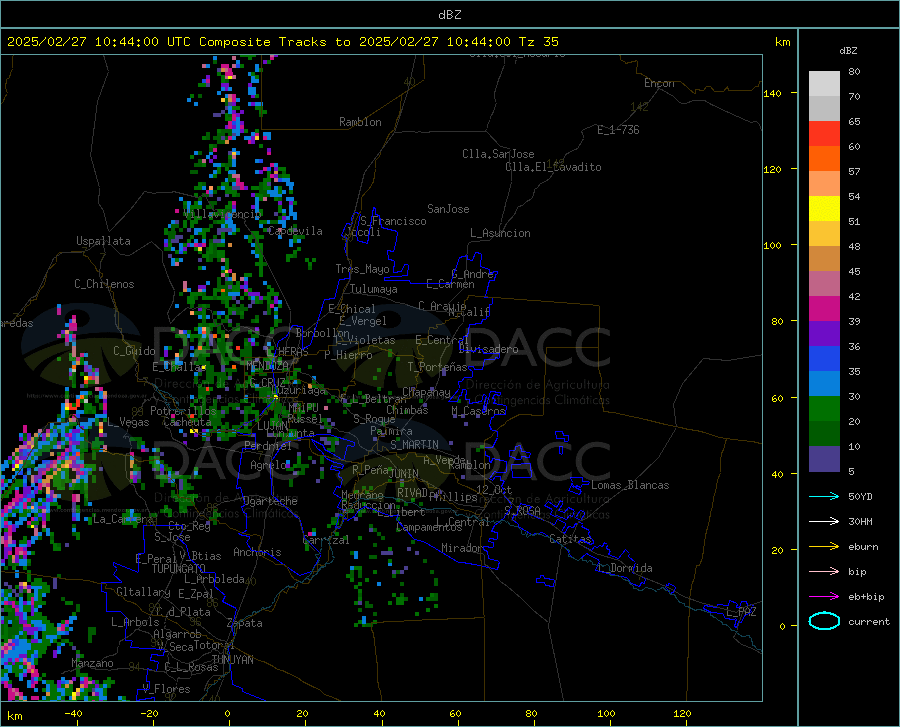Click the 'Uspallata' map label
This screenshot has height=727, width=900.
(103, 242)
